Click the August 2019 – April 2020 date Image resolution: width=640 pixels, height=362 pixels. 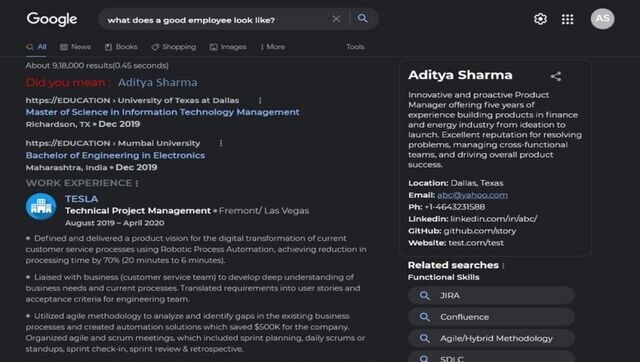(x=115, y=223)
